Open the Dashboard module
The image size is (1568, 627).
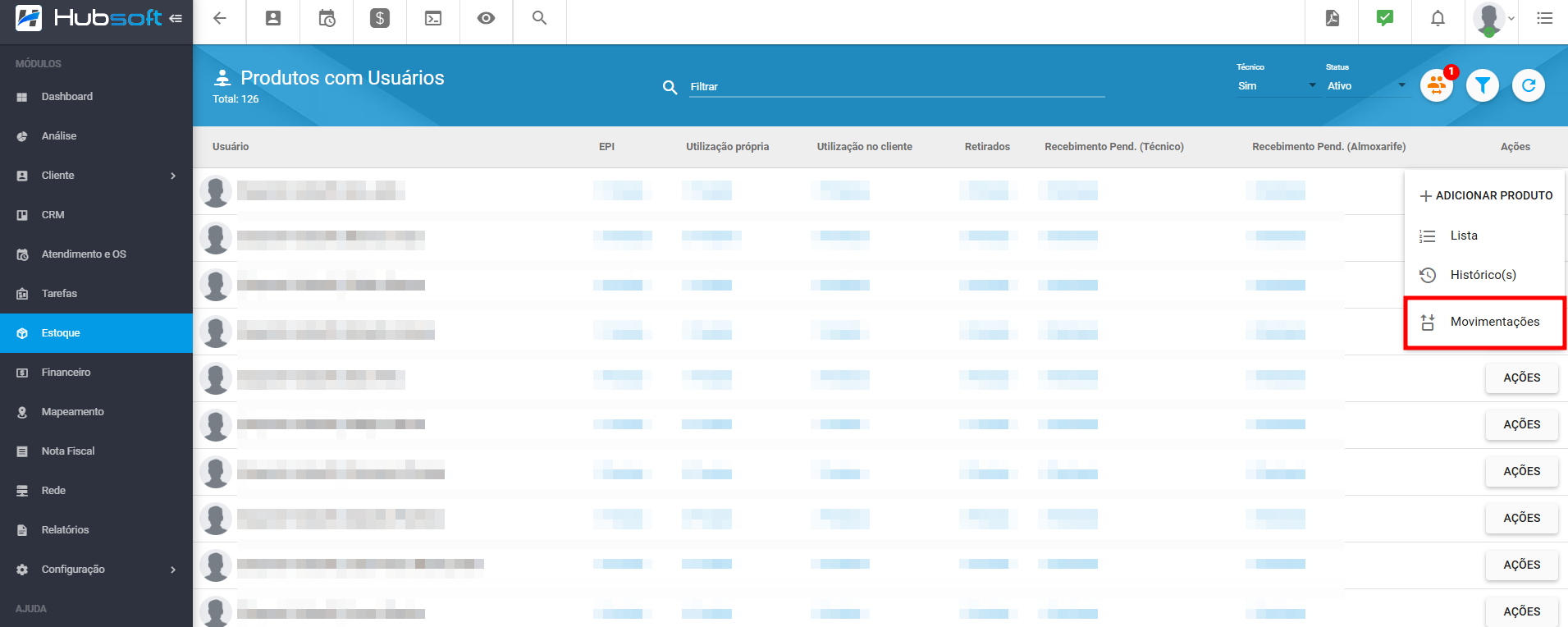(96, 97)
